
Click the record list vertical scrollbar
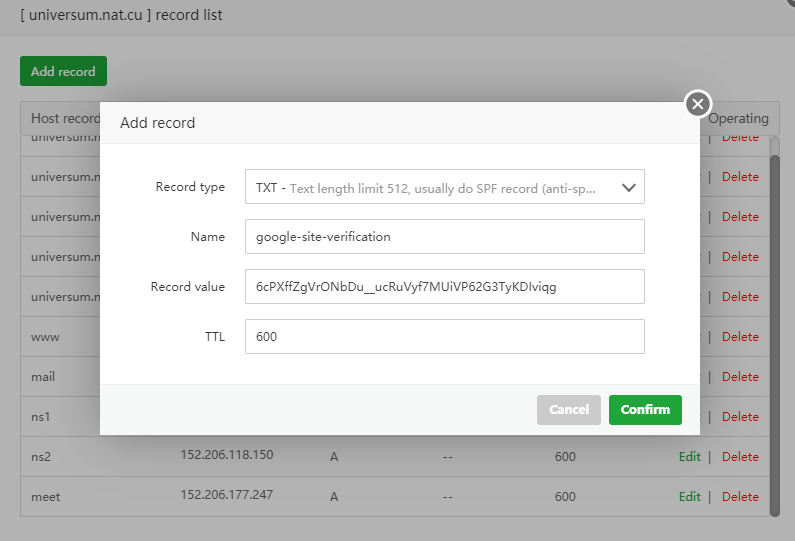coord(774,330)
